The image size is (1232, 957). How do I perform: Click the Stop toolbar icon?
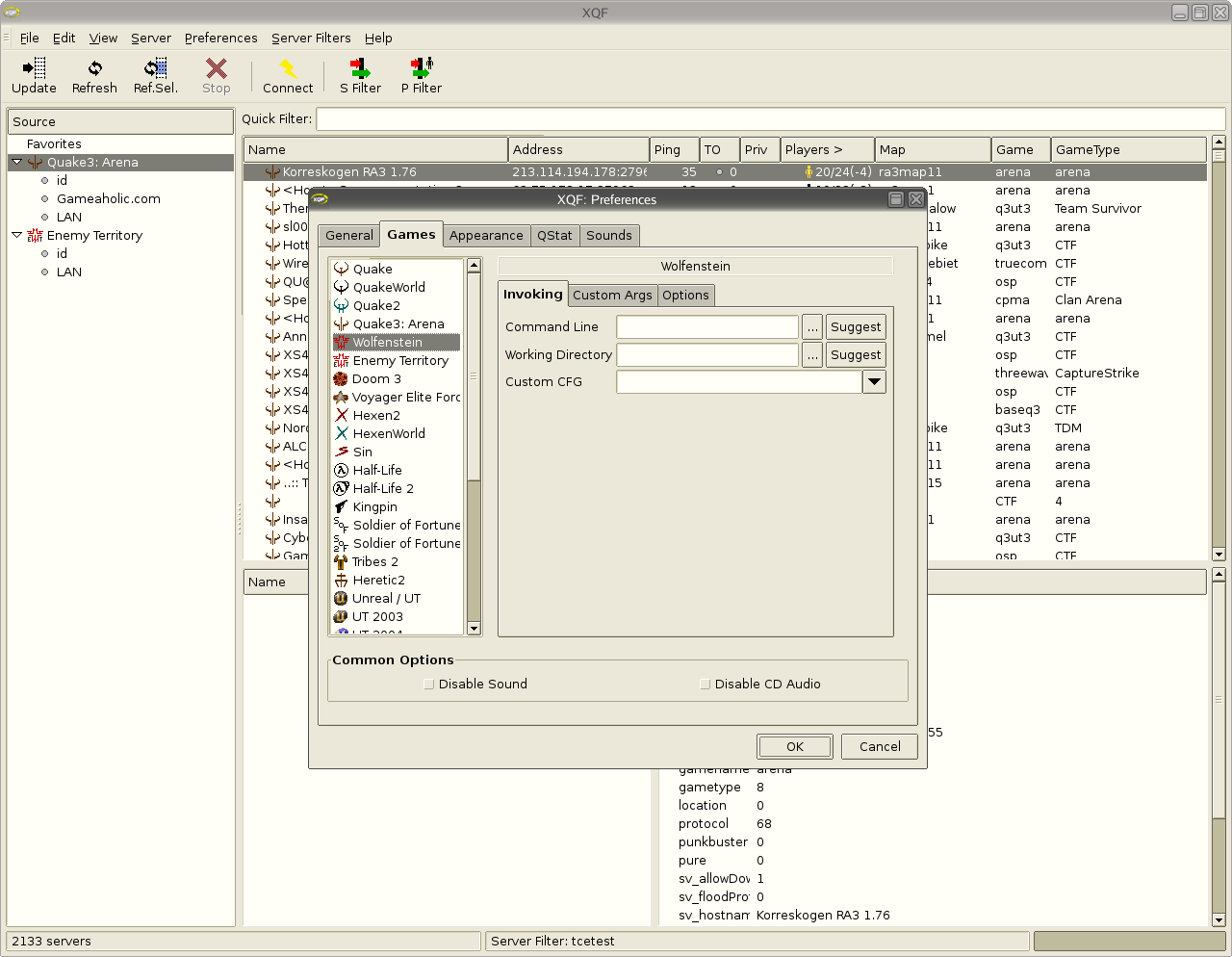pyautogui.click(x=217, y=68)
